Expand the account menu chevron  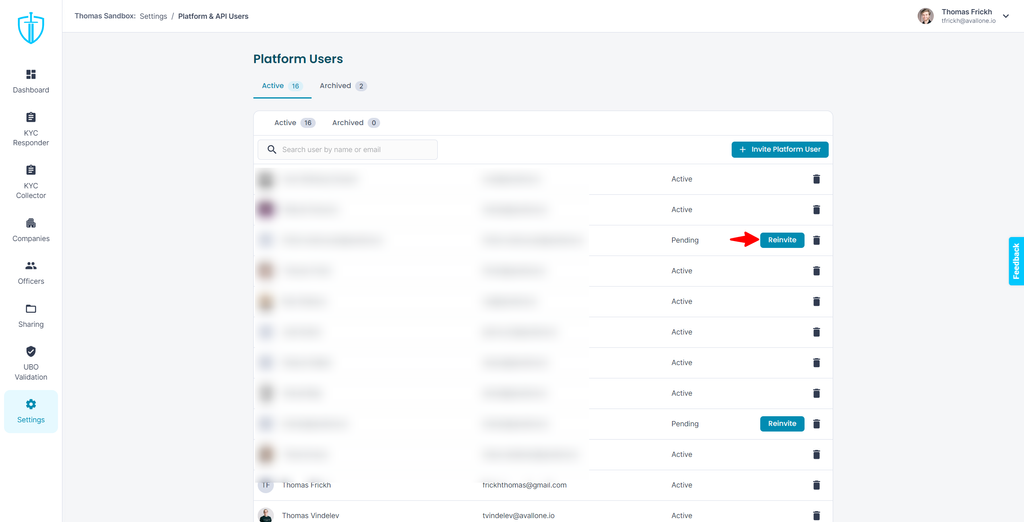tap(1006, 17)
